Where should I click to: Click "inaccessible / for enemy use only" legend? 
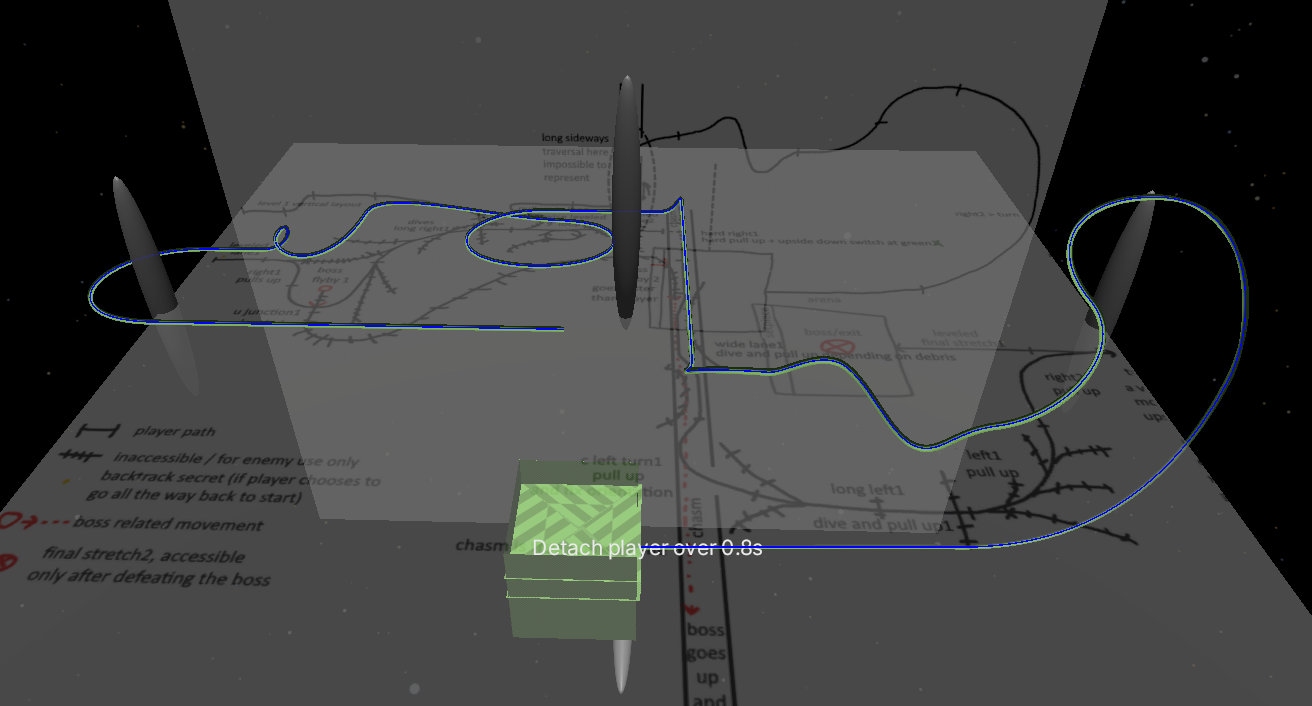(x=236, y=460)
